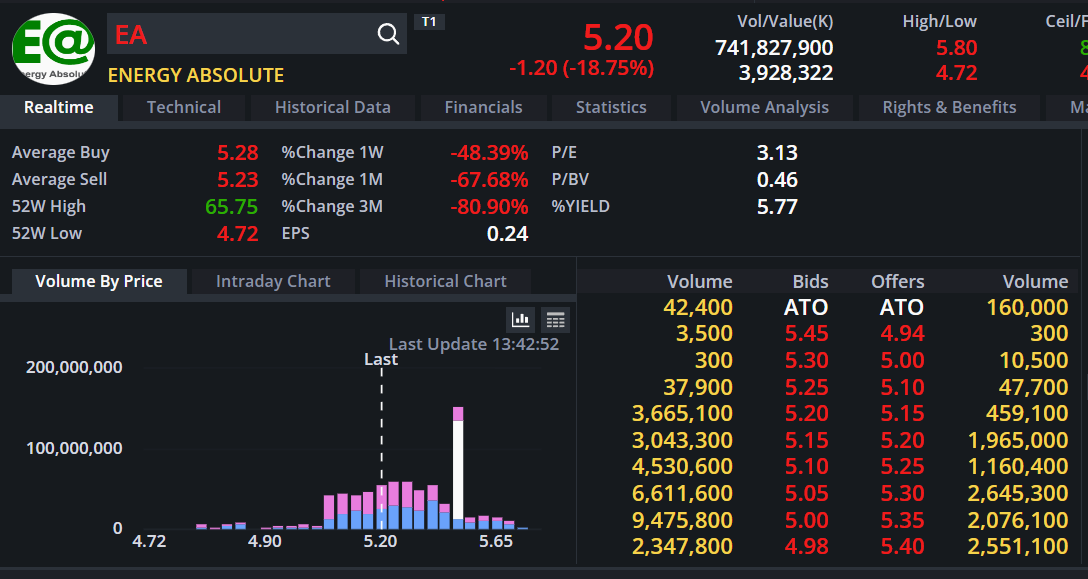
Task: Click the Energy Absolute company logo
Action: click(x=53, y=48)
